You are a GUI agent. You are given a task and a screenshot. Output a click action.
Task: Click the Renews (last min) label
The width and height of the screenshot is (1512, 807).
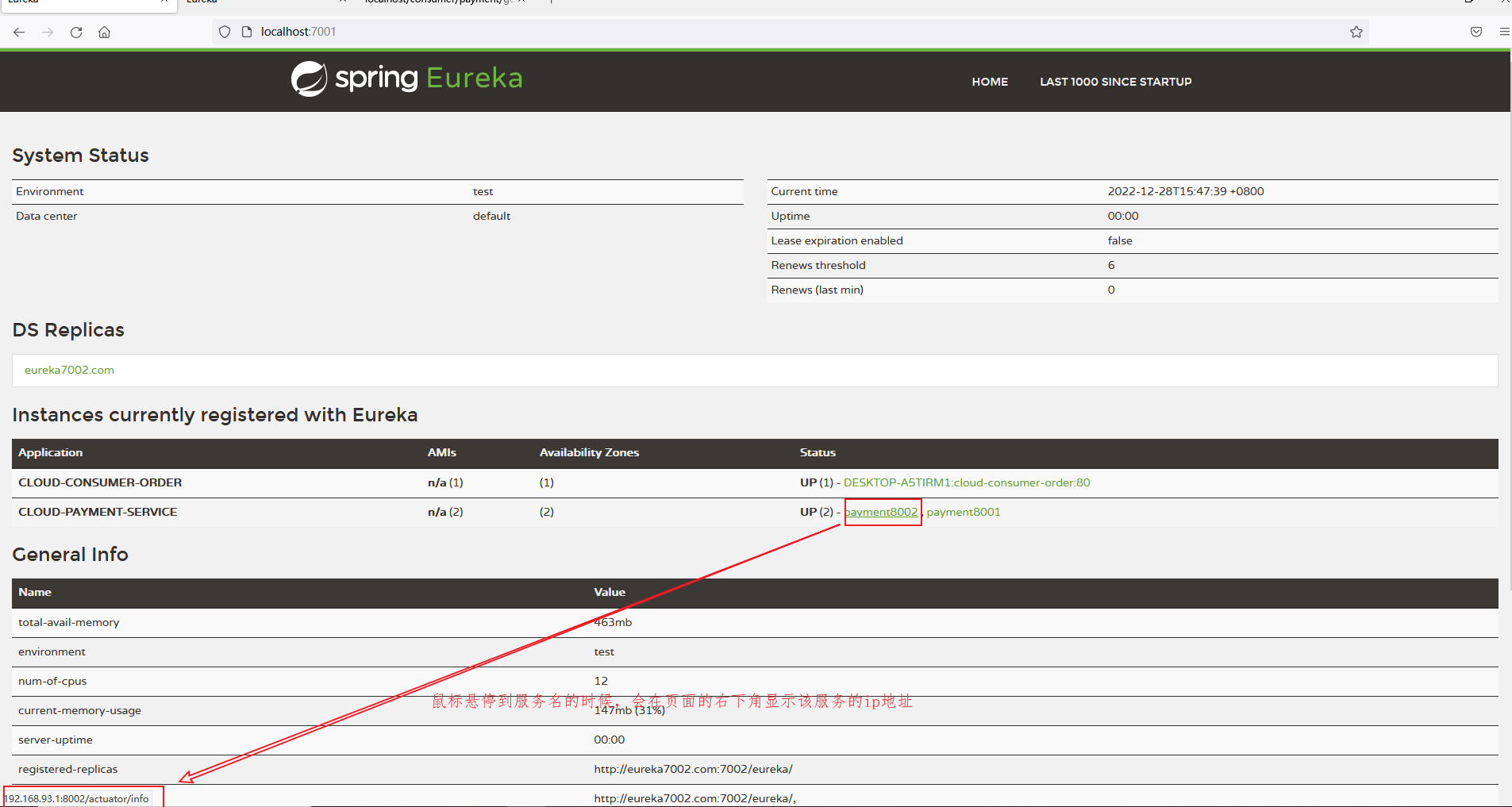point(817,290)
